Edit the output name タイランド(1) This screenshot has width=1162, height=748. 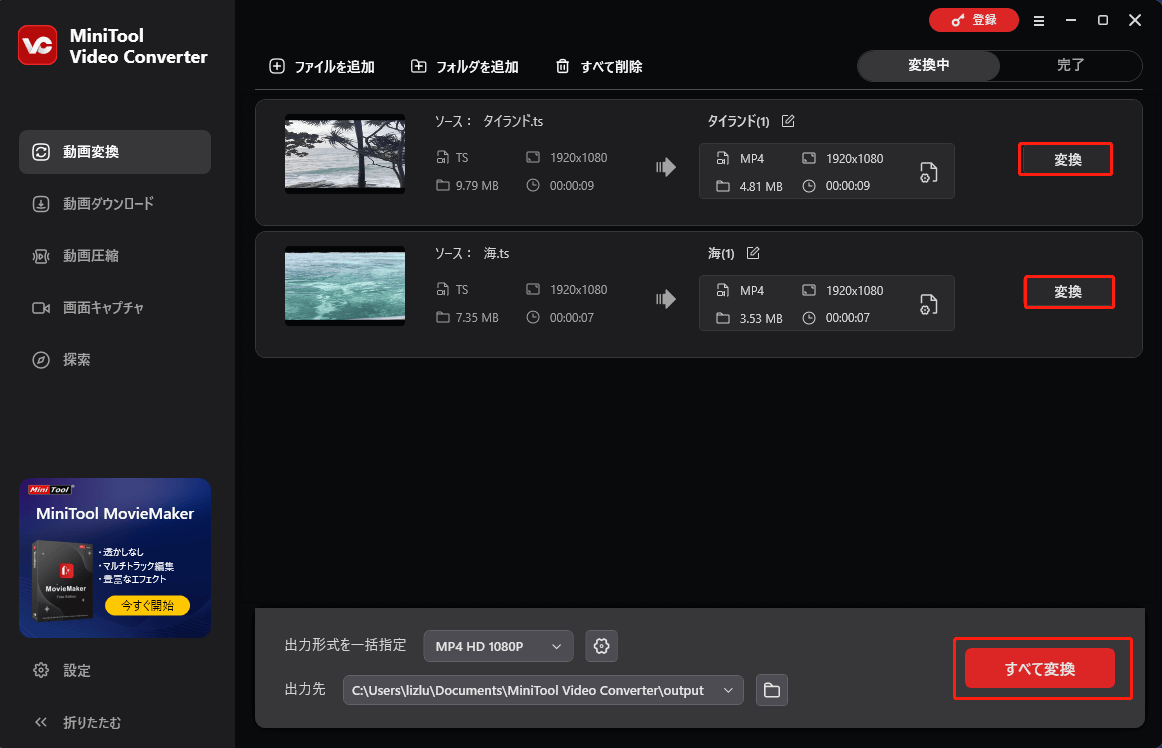coord(788,121)
